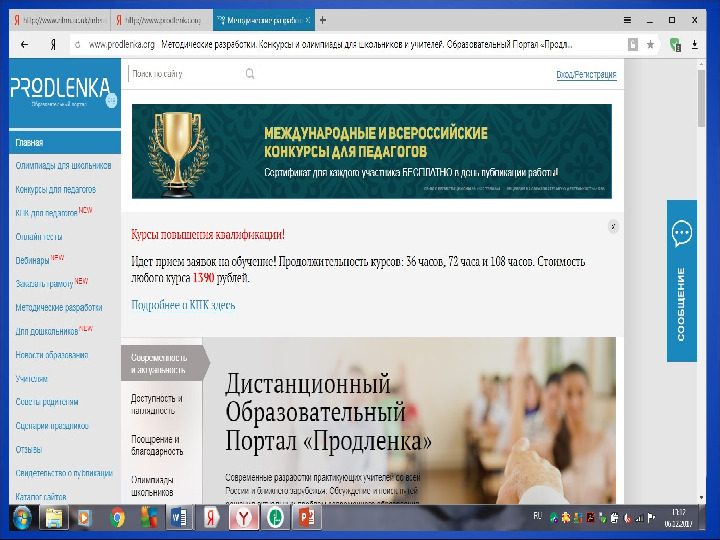Image resolution: width=720 pixels, height=540 pixels.
Task: Select the Поощрение и благодарность slide tab
Action: 157,445
